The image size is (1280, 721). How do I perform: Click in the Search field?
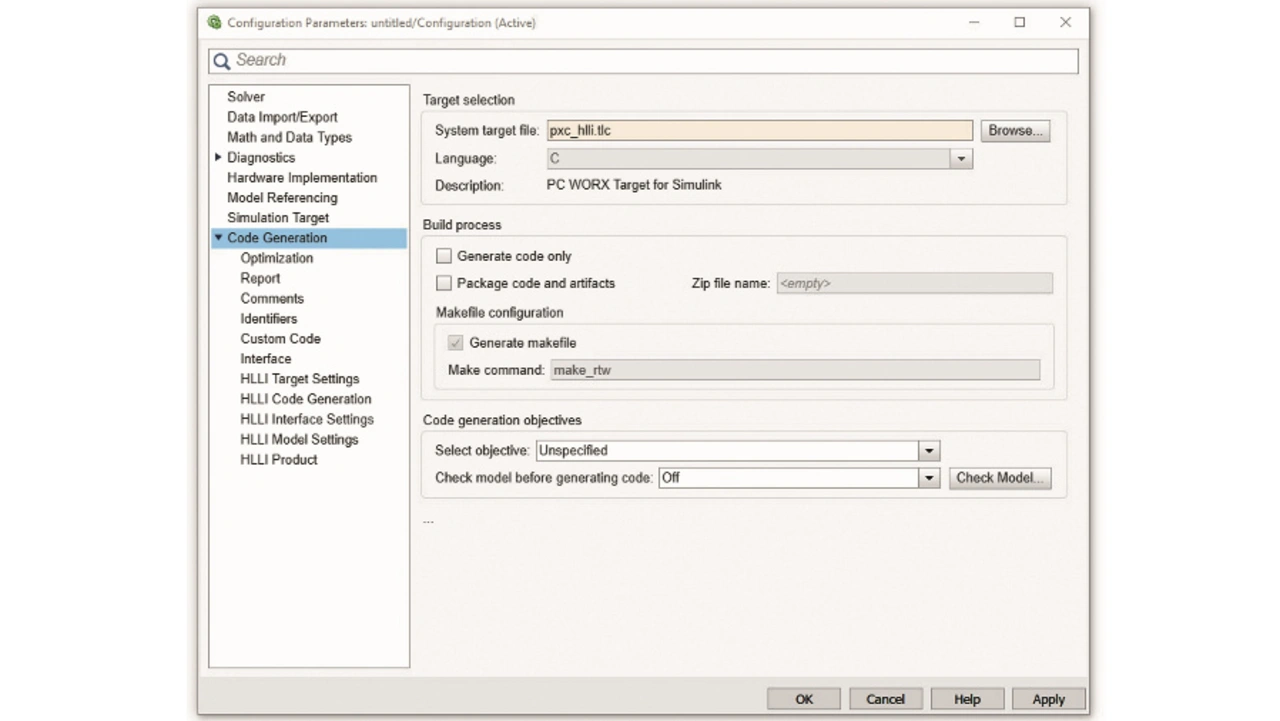tap(650, 61)
